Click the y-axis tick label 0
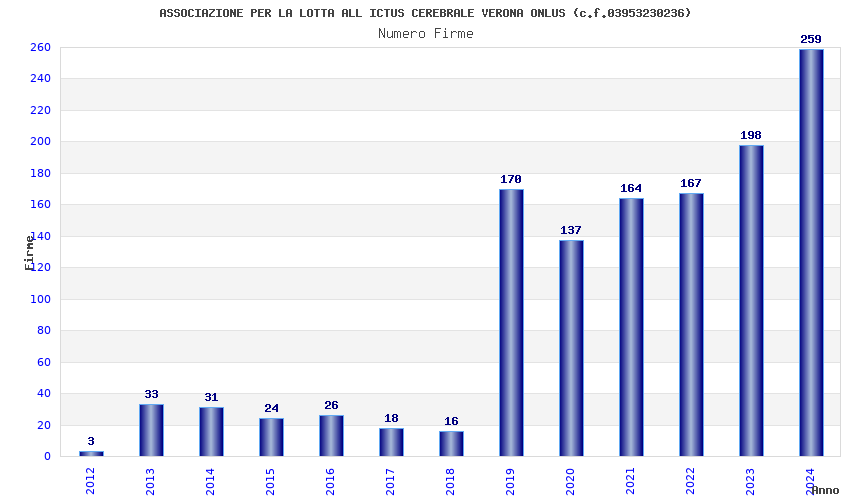This screenshot has height=500, width=850. [x=48, y=457]
